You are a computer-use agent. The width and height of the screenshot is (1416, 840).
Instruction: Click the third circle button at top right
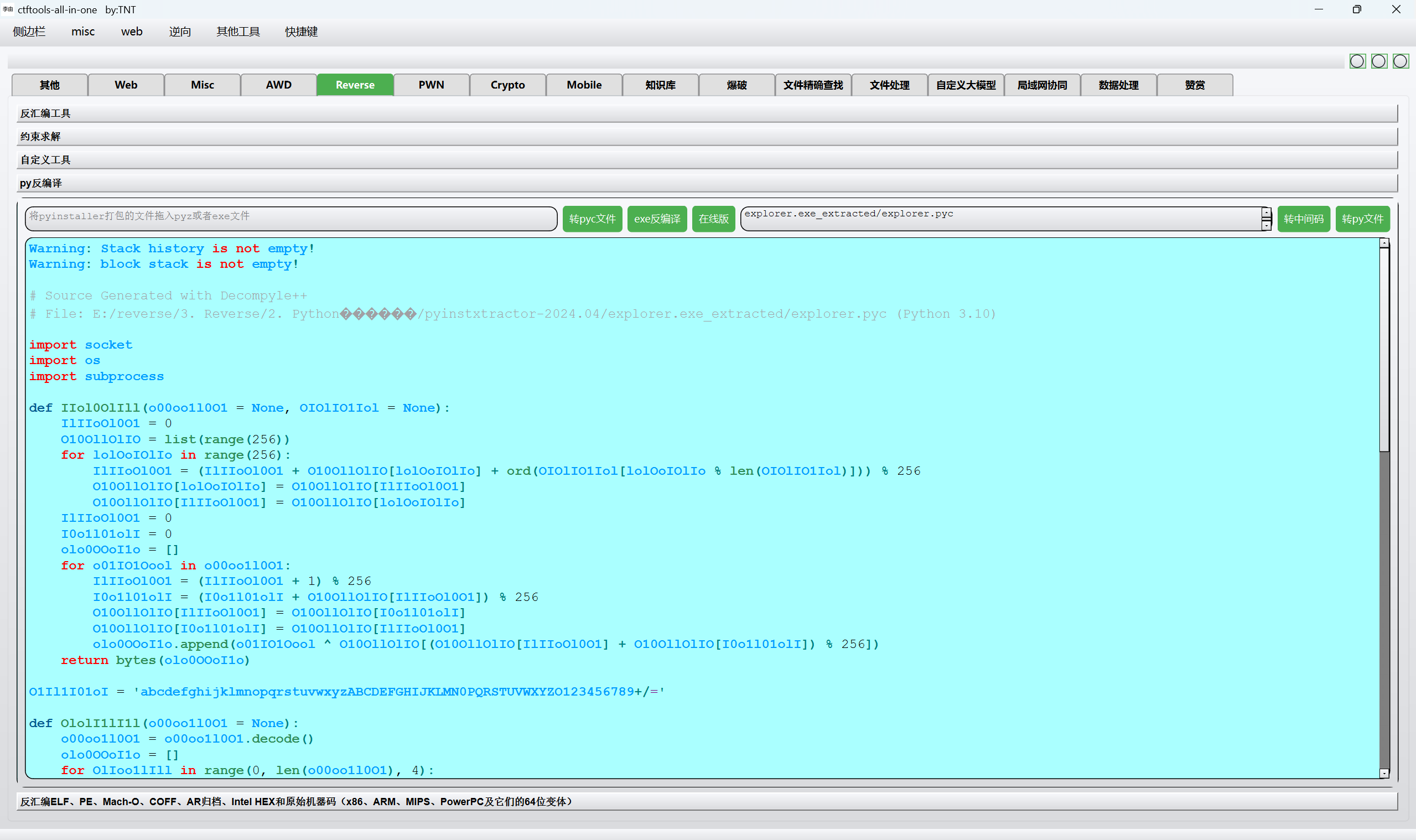click(x=1400, y=61)
